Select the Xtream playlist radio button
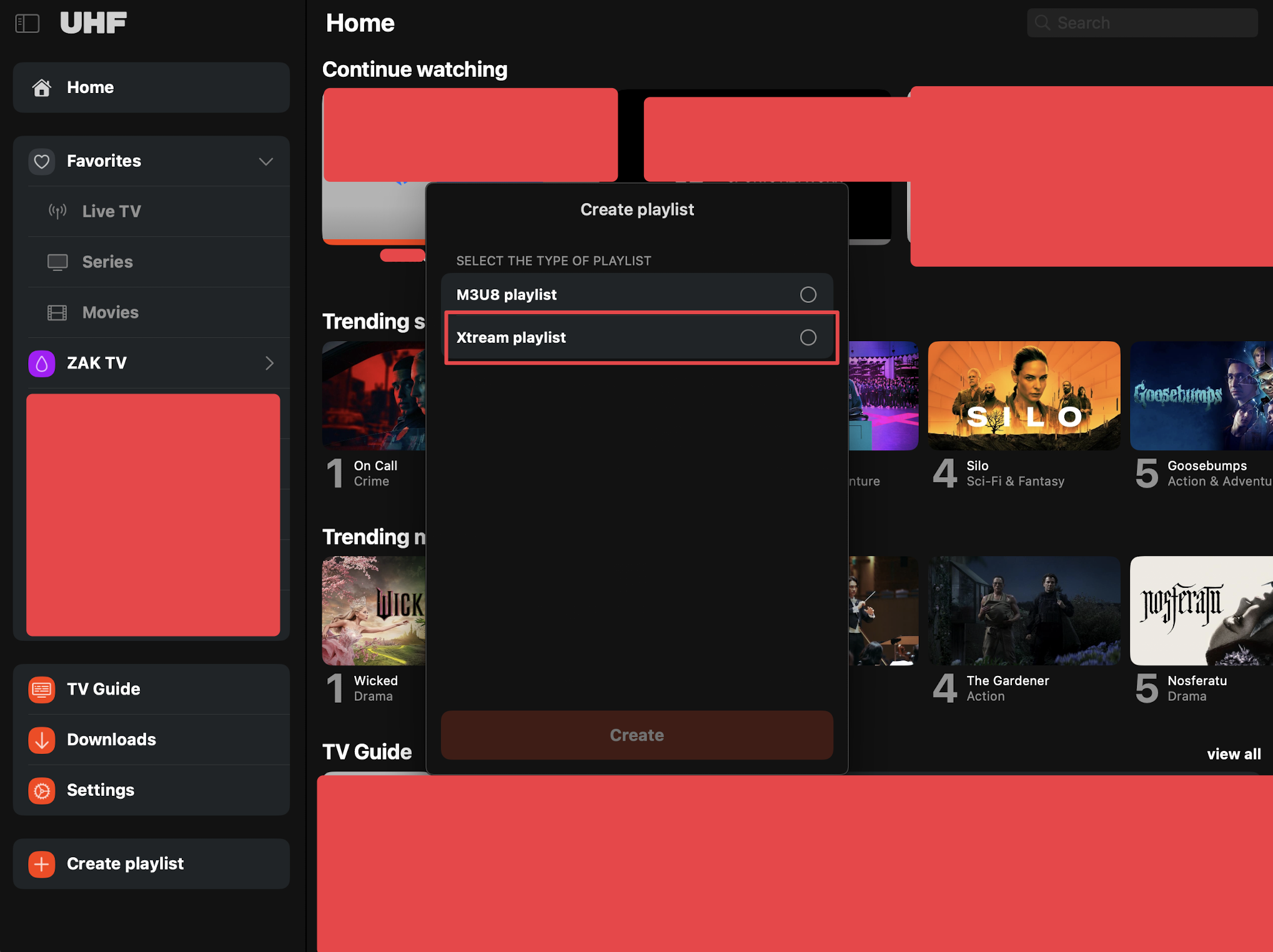Viewport: 1273px width, 952px height. (808, 337)
